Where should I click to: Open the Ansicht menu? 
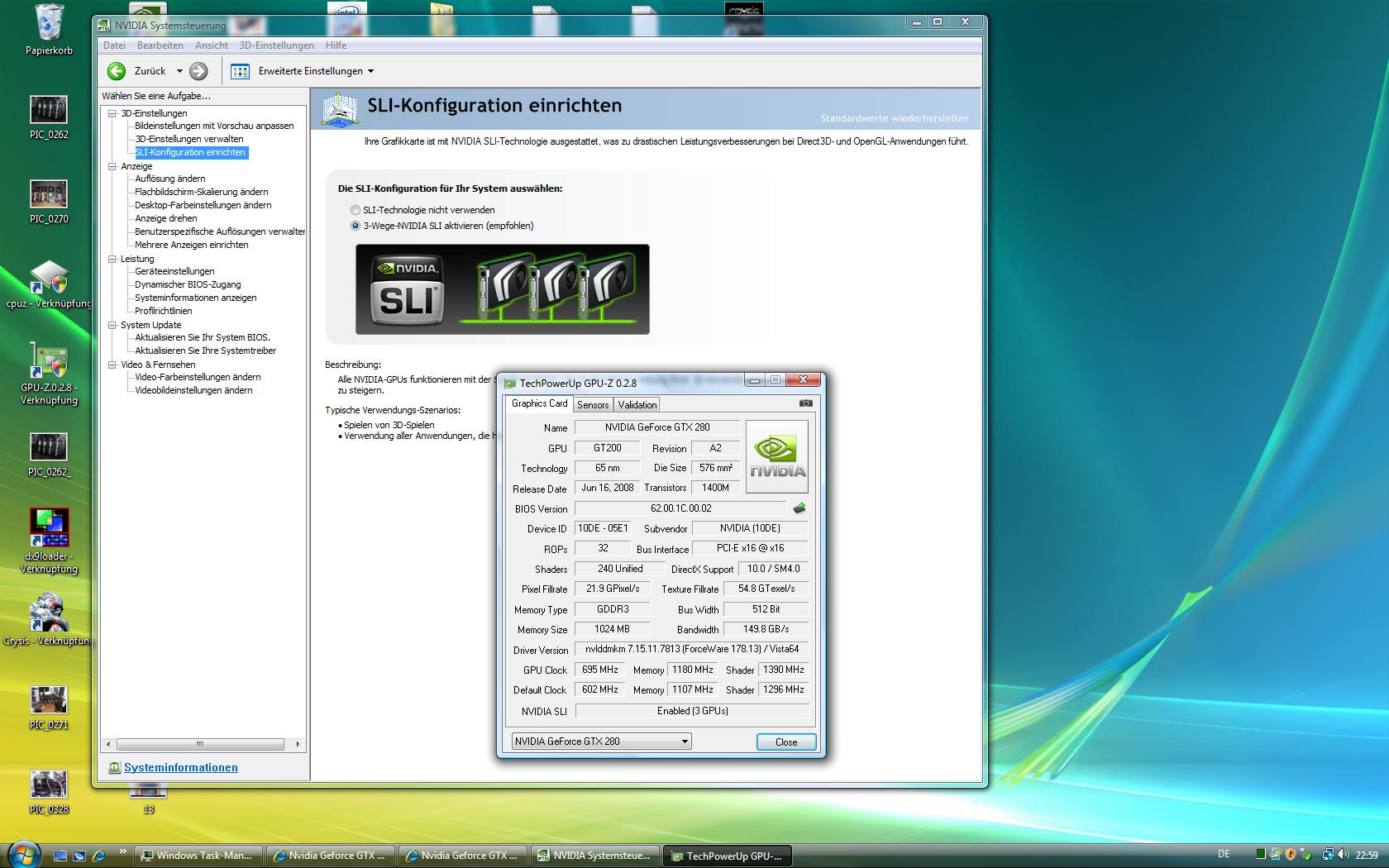coord(212,45)
